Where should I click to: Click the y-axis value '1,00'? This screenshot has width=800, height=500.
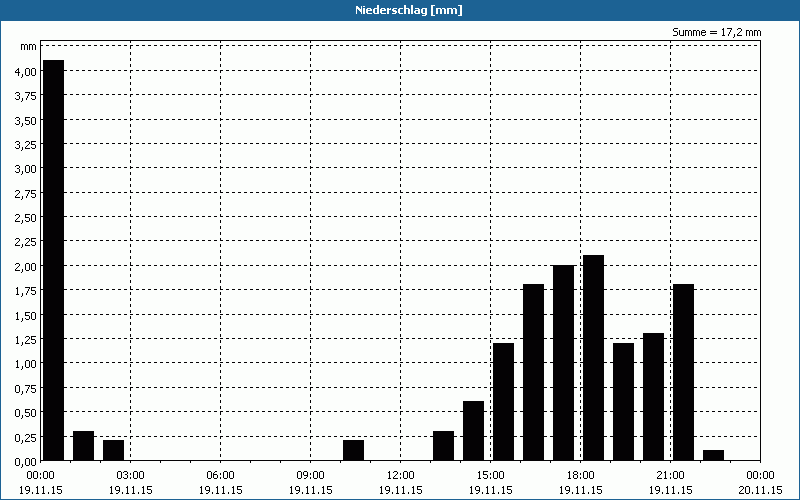coord(26,364)
